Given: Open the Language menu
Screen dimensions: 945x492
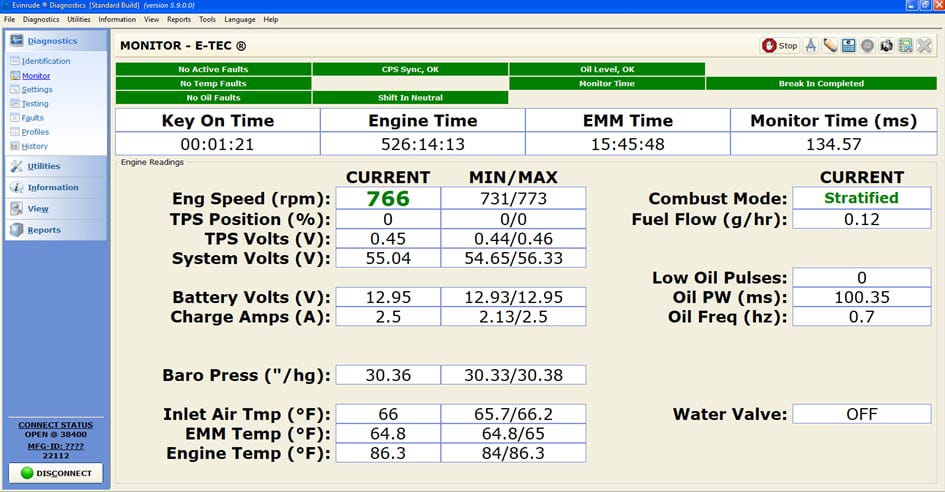Looking at the screenshot, I should click(x=240, y=19).
